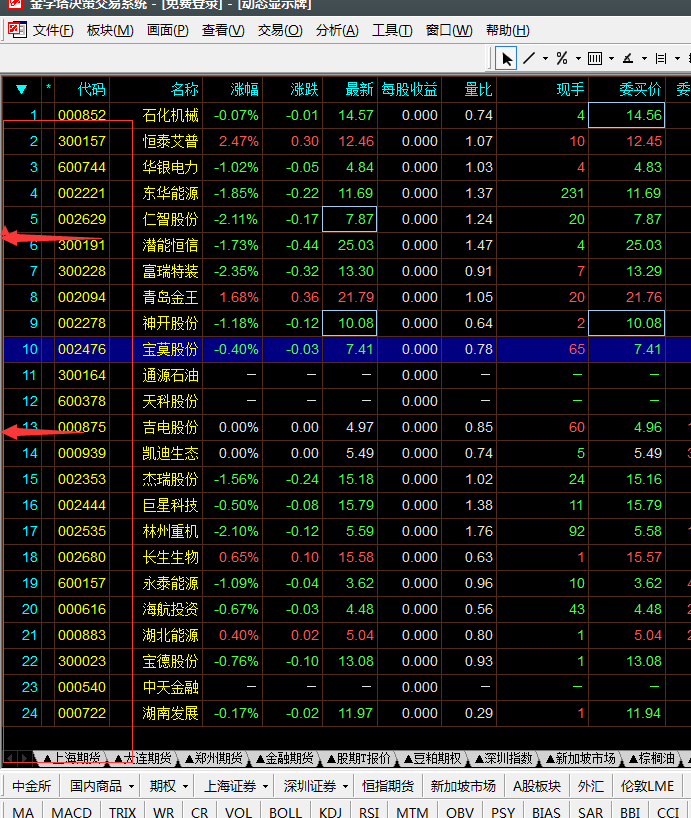Select the arrow pointer tool

tap(507, 58)
